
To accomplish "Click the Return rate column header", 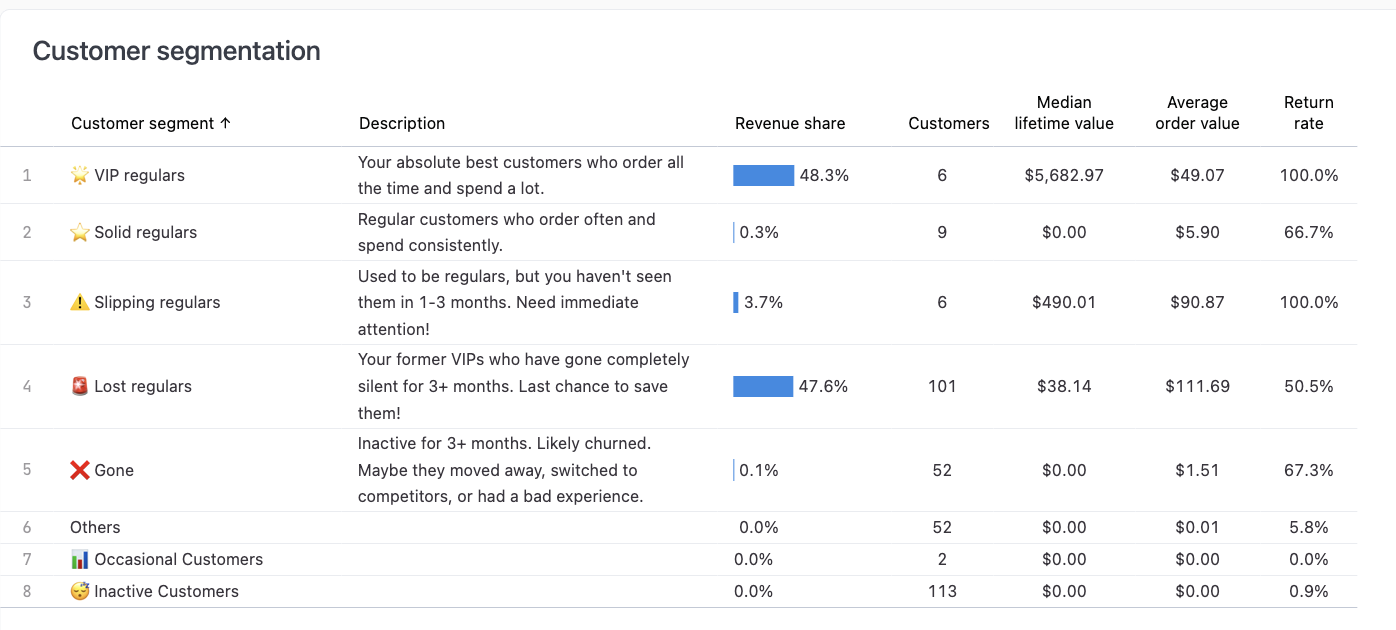I will 1309,112.
